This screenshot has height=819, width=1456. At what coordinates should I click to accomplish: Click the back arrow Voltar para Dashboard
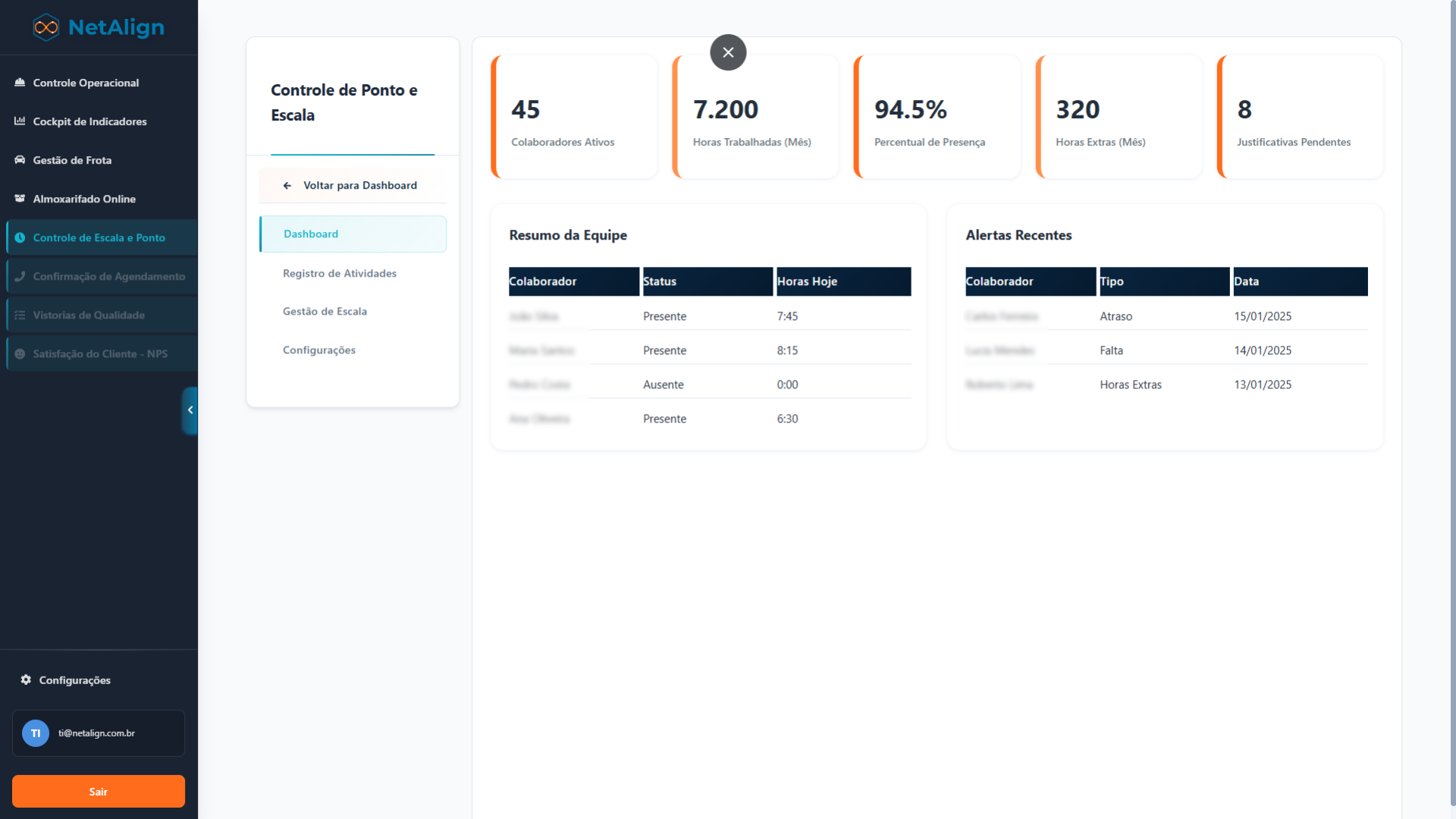[287, 186]
